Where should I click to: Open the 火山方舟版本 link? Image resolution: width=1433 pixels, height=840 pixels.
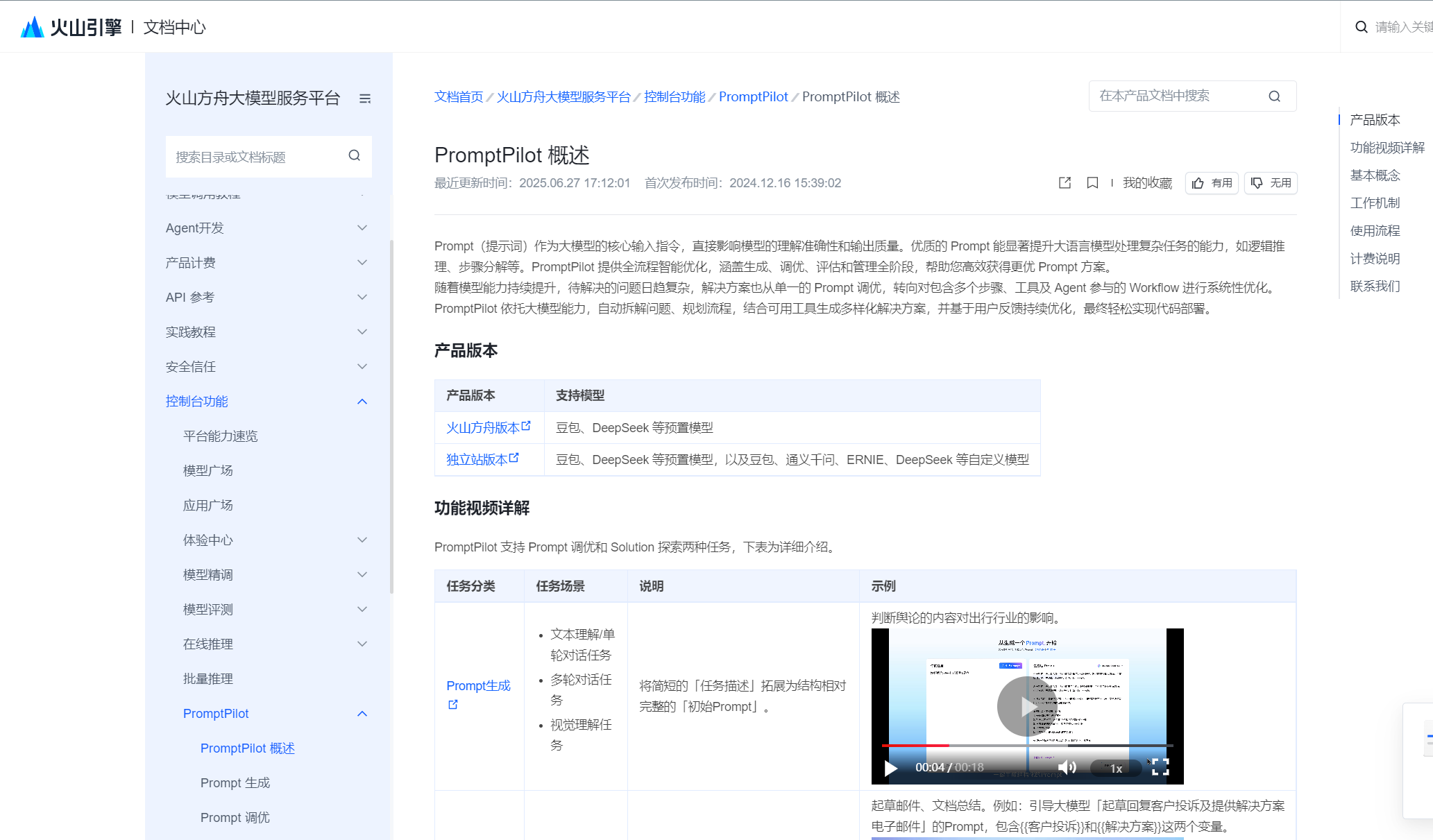[x=483, y=428]
